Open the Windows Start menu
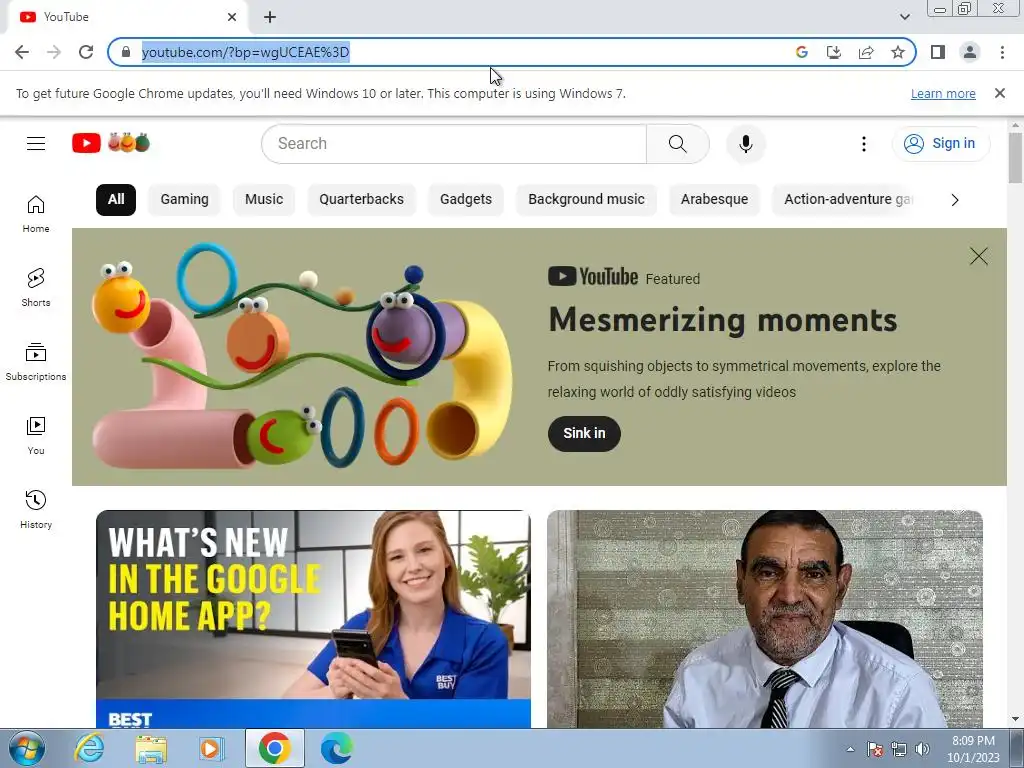 [x=26, y=748]
